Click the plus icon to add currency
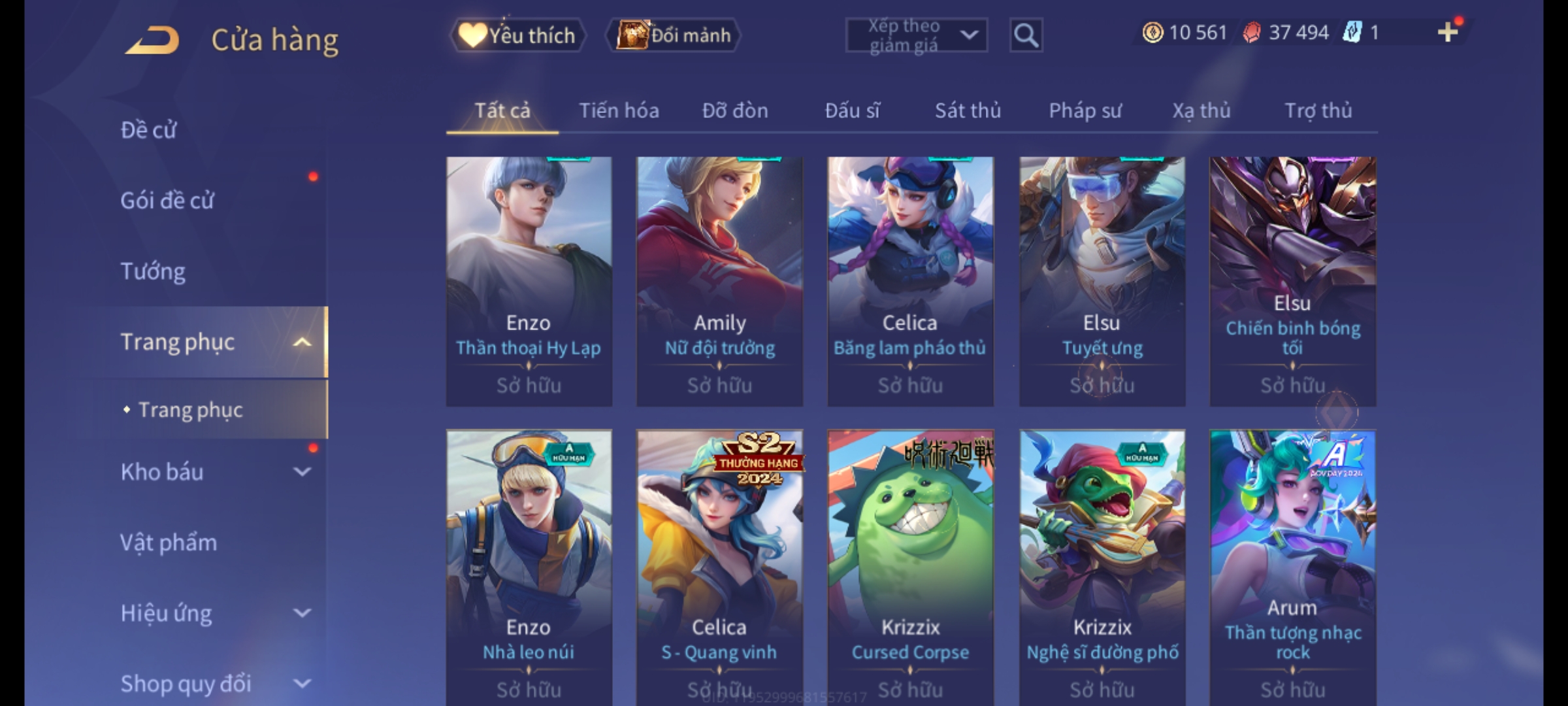 1448,32
